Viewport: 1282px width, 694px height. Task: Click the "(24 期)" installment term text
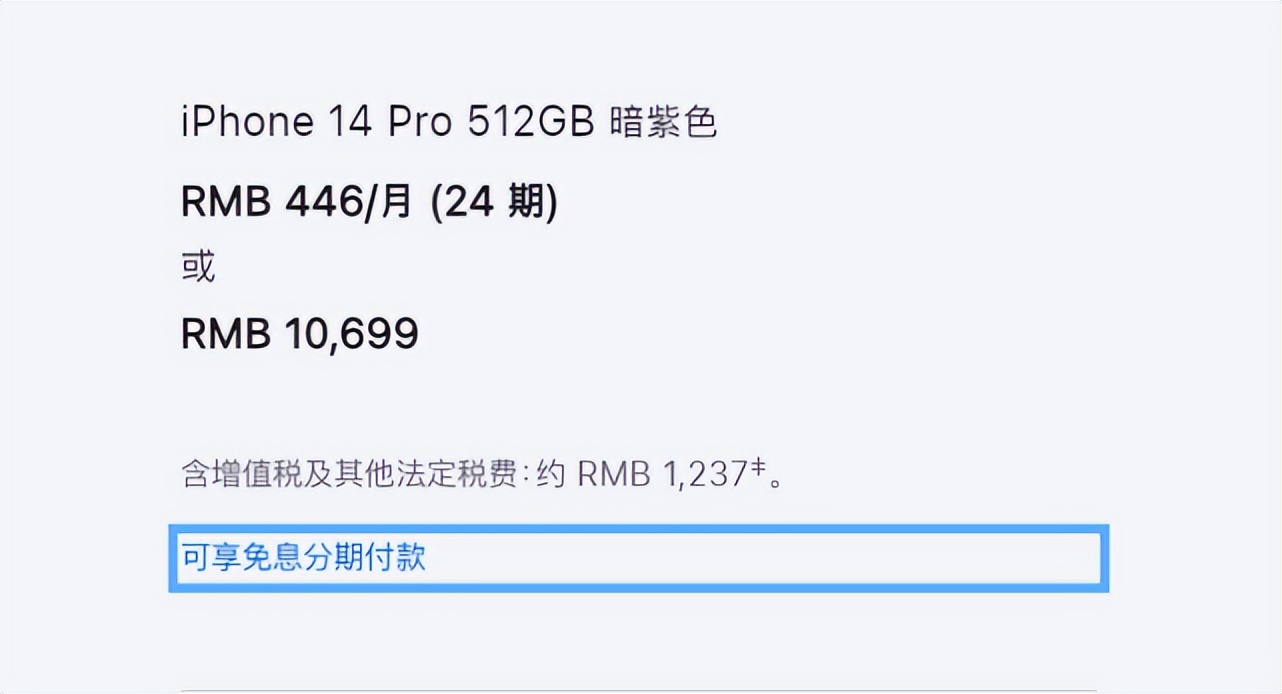493,202
